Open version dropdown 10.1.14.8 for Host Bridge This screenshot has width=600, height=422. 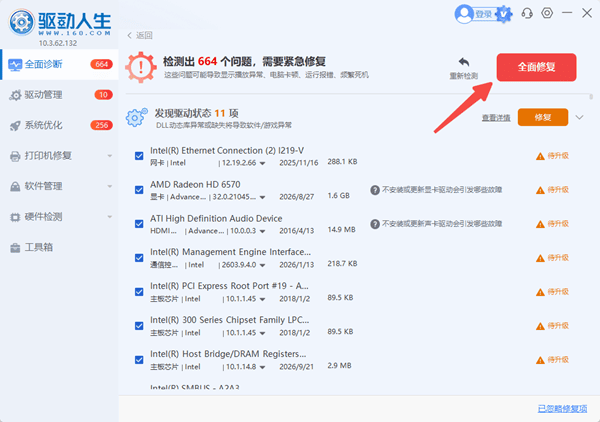click(x=262, y=367)
